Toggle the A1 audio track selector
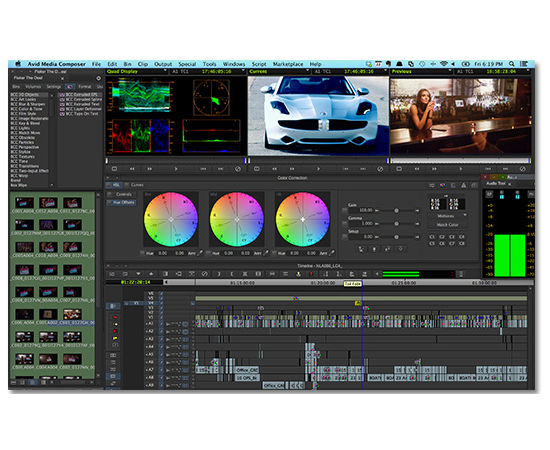 tap(150, 324)
